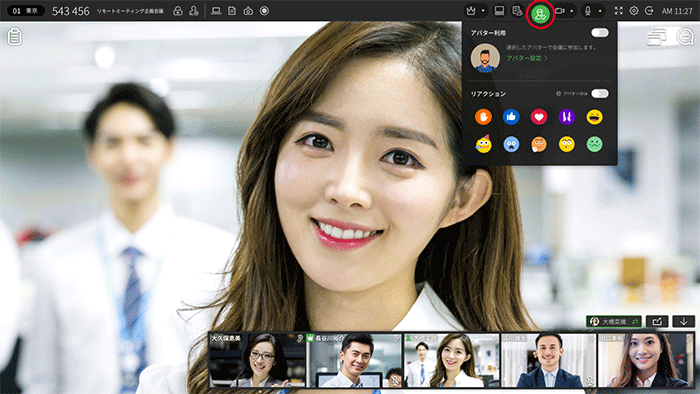This screenshot has height=394, width=700.
Task: Click the 01 東京 room label
Action: [x=25, y=11]
